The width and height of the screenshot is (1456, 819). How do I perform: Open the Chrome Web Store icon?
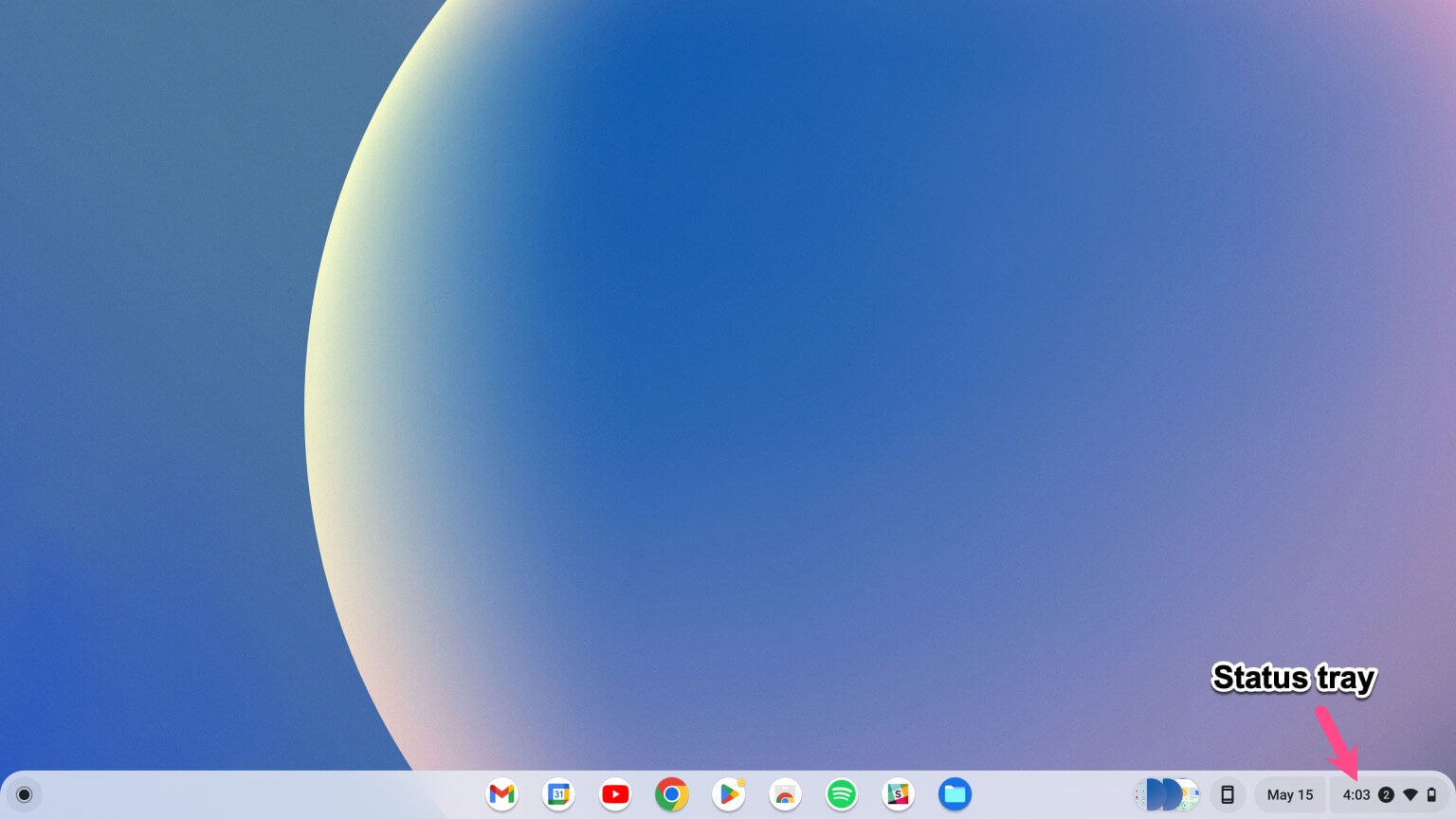(785, 794)
